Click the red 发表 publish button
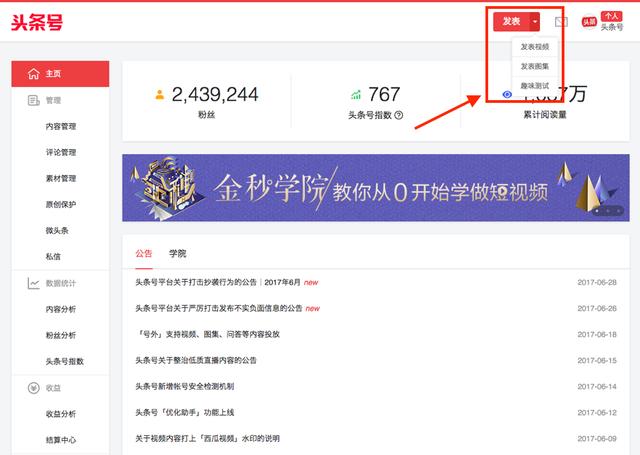Viewport: 640px width, 455px height. pos(511,22)
